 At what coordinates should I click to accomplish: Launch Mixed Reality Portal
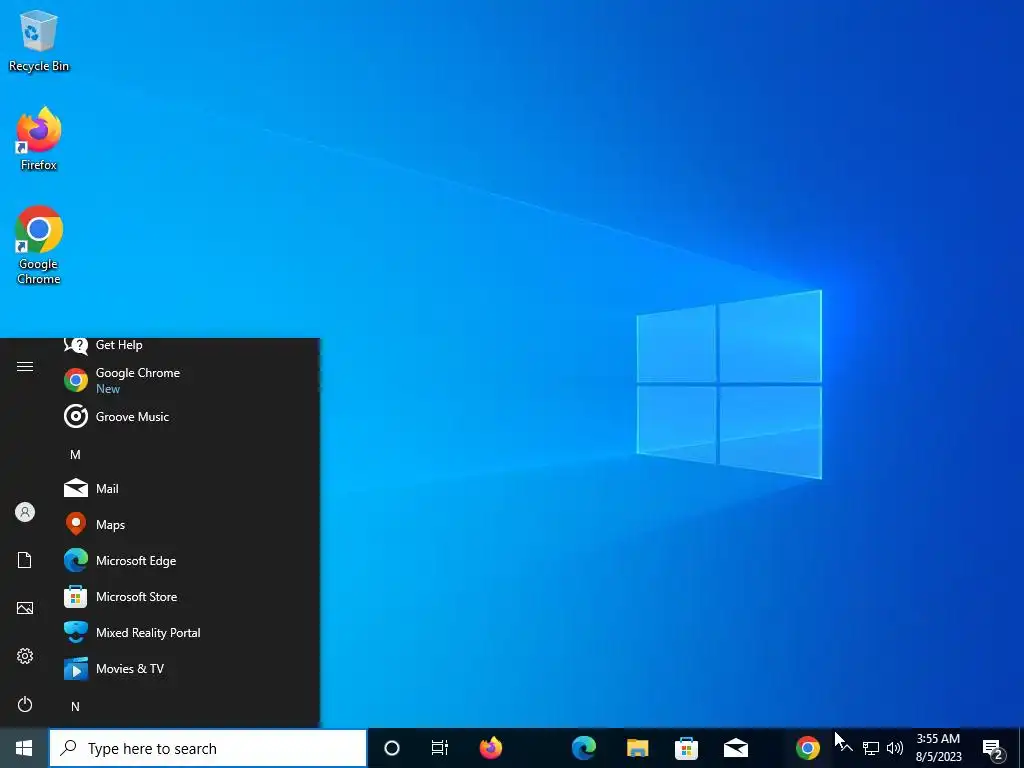click(x=187, y=632)
